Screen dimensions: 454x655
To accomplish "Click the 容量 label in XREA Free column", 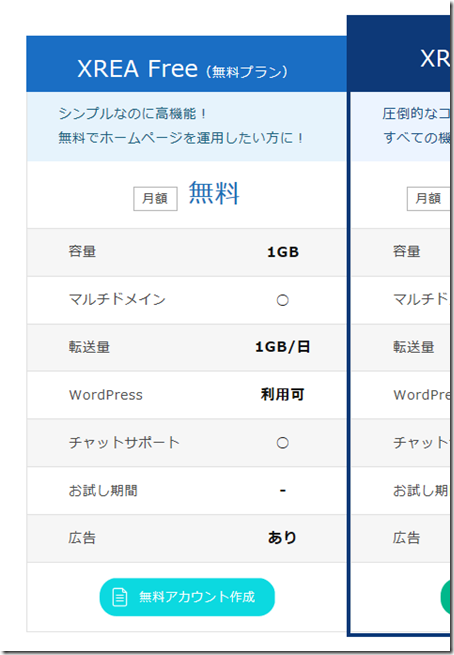I will pos(82,251).
